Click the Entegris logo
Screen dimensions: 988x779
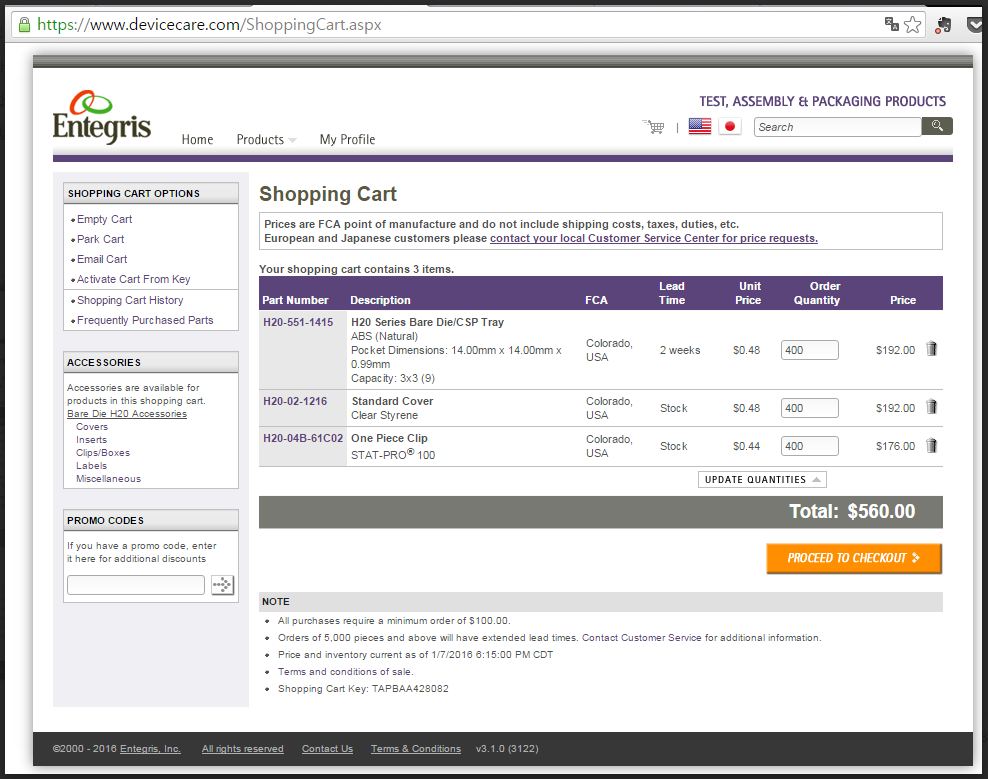102,117
